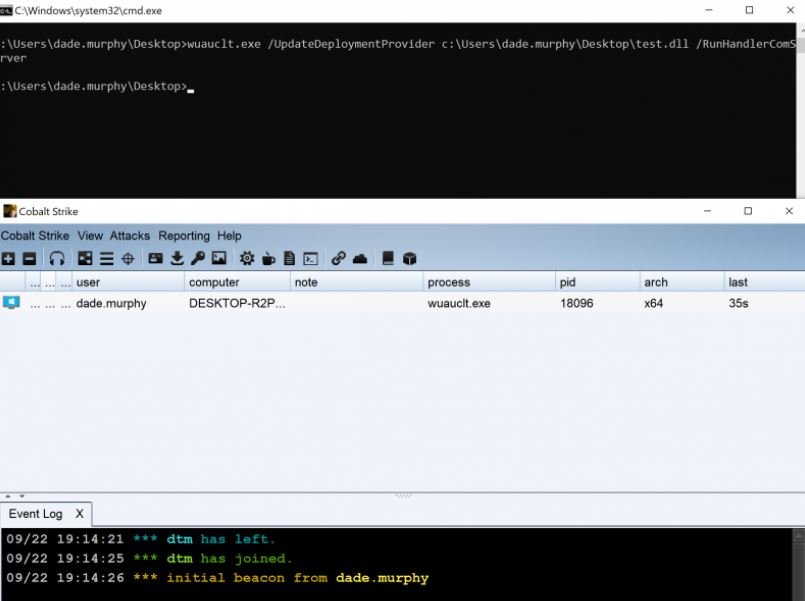The image size is (805, 601).
Task: Open Credentials via the ID card icon
Action: point(156,258)
